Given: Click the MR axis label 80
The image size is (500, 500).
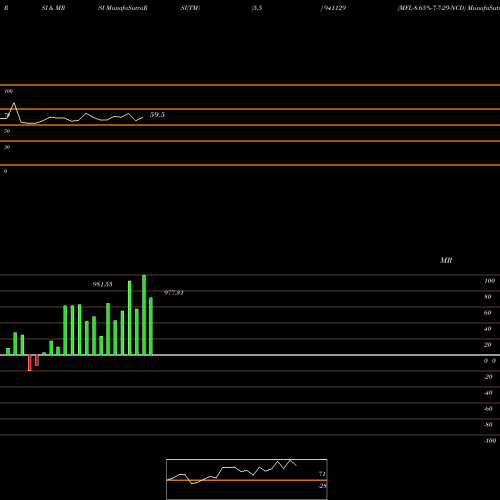Looking at the screenshot, I should (x=488, y=297).
